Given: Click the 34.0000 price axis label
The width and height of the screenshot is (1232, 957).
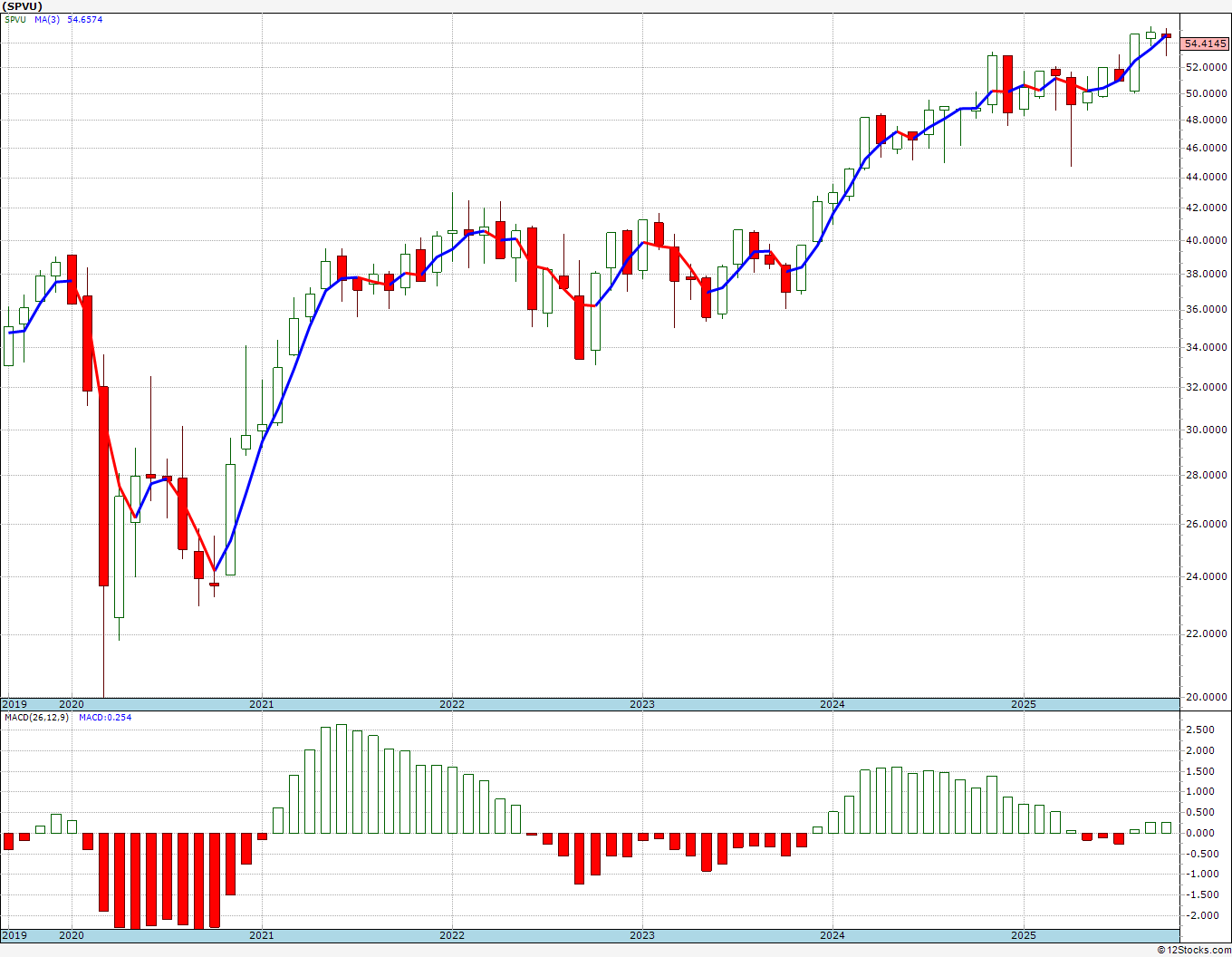Looking at the screenshot, I should [x=1206, y=347].
